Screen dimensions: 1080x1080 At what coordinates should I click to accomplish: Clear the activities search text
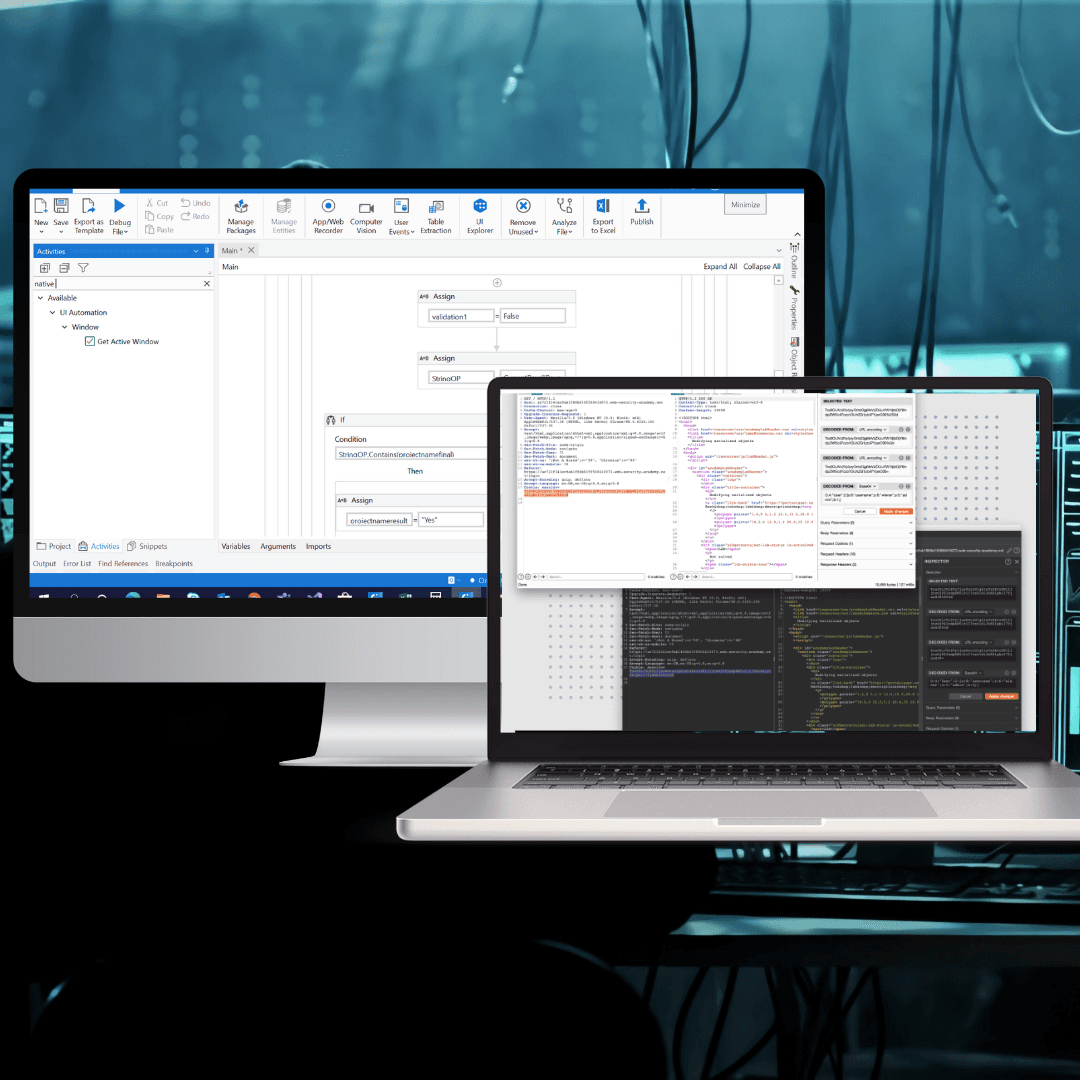tap(207, 284)
